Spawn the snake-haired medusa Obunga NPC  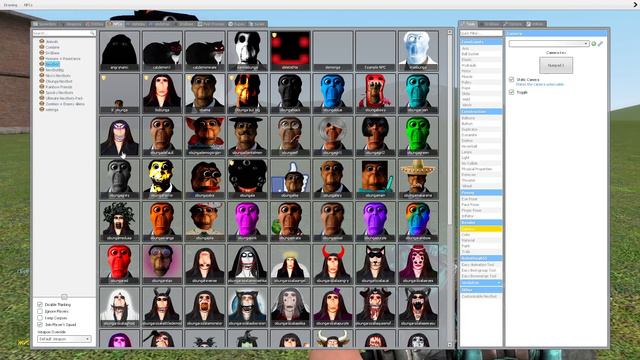click(119, 222)
